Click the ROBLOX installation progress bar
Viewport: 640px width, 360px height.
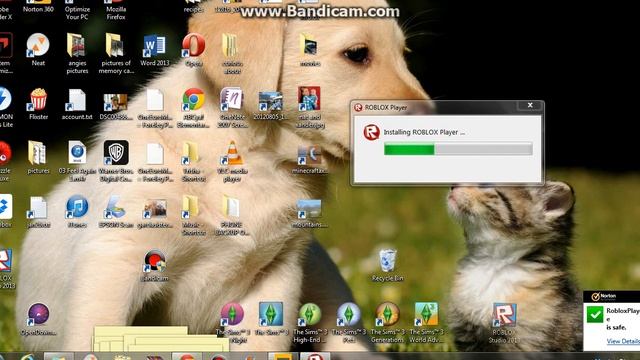click(x=458, y=149)
